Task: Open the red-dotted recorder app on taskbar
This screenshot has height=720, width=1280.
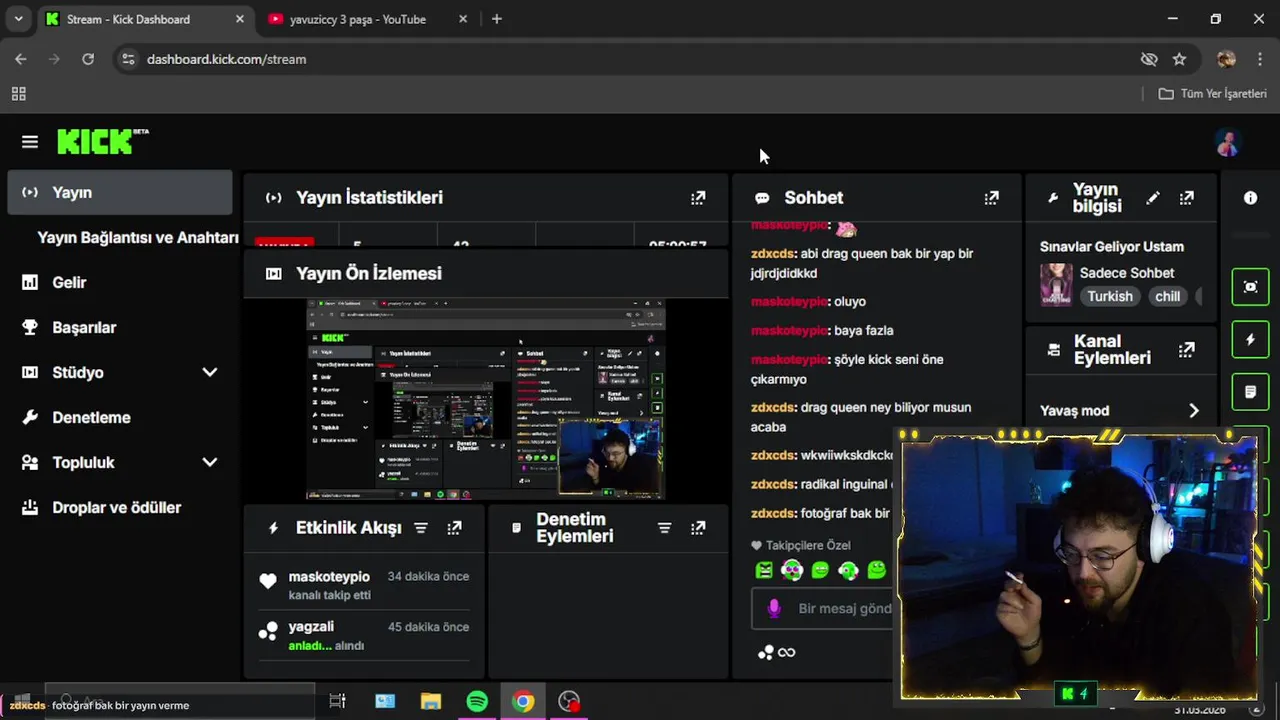Action: pos(569,701)
